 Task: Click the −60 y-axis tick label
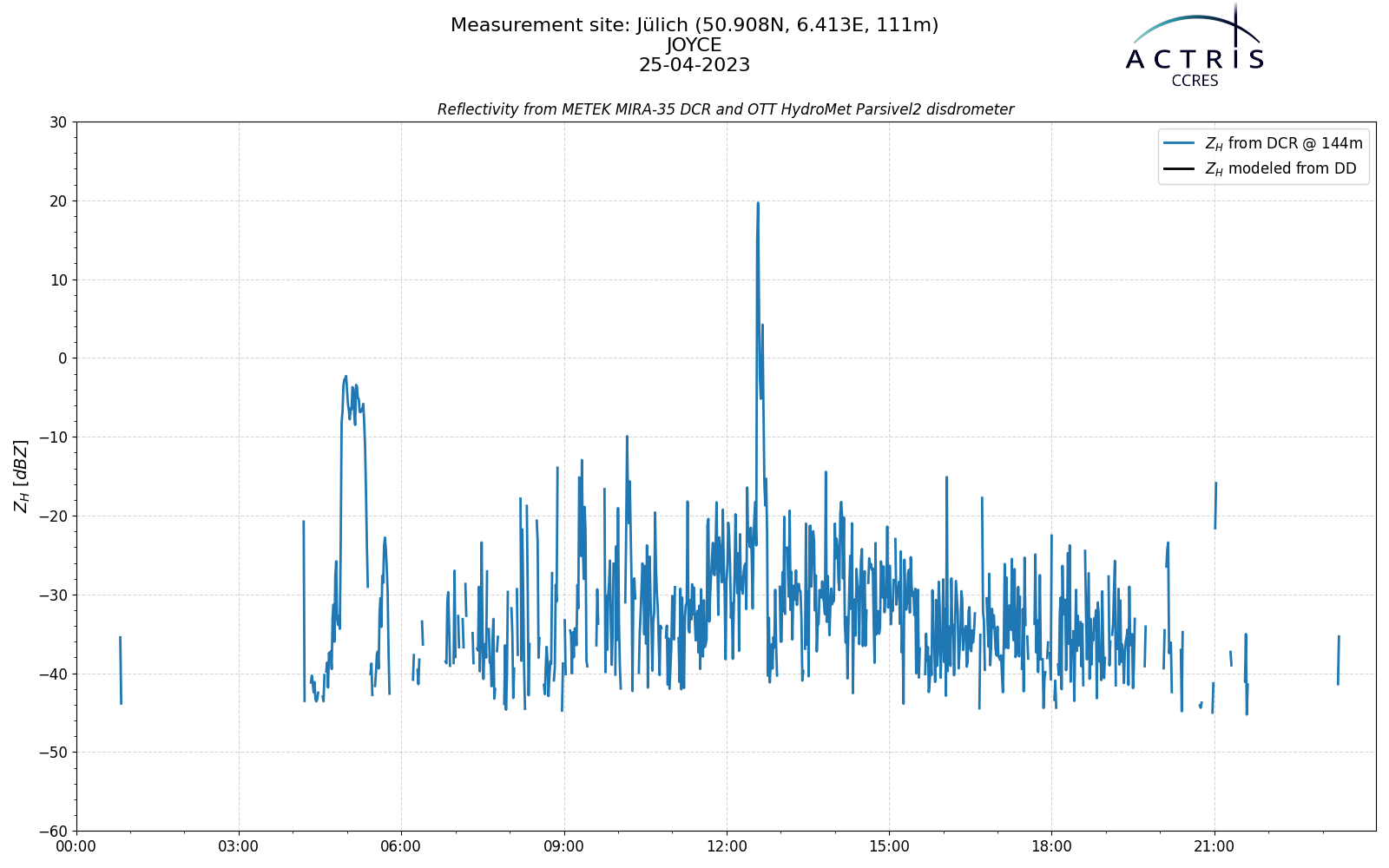[53, 831]
